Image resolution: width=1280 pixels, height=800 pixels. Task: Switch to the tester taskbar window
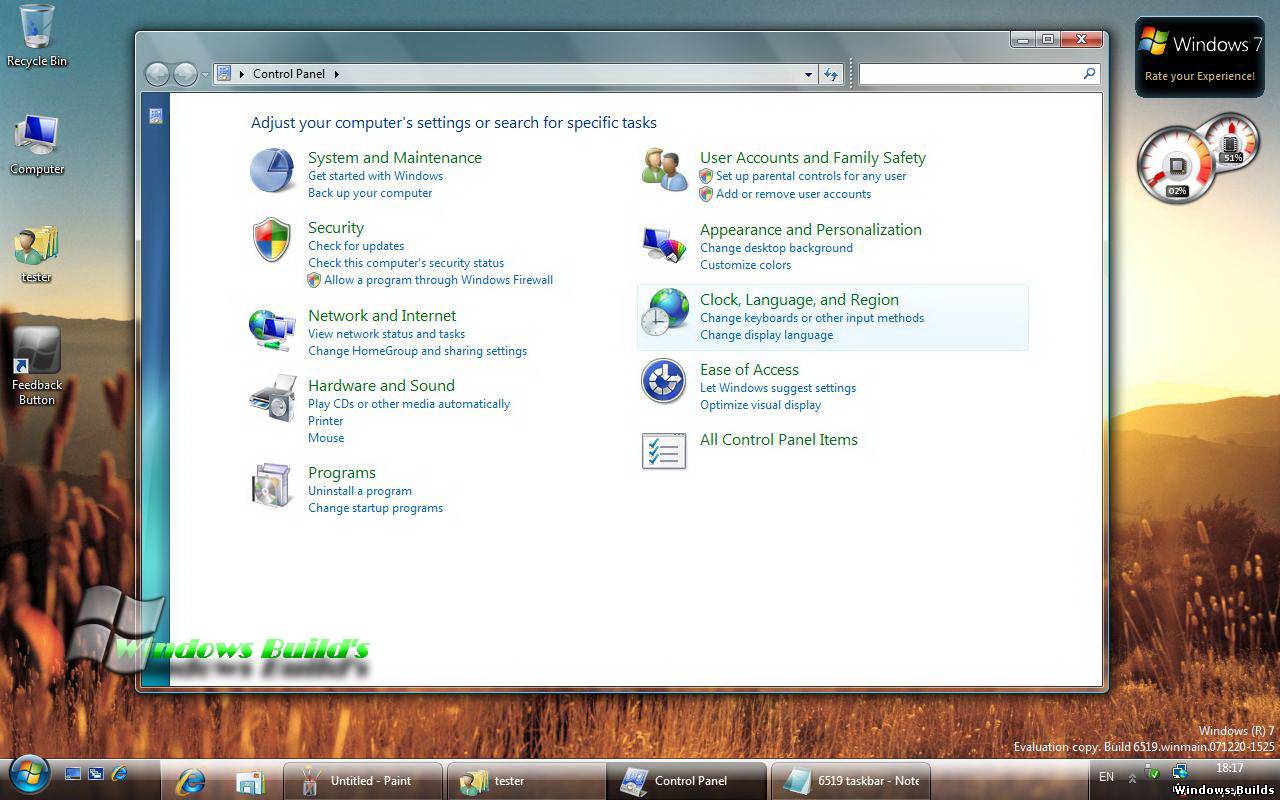point(525,781)
